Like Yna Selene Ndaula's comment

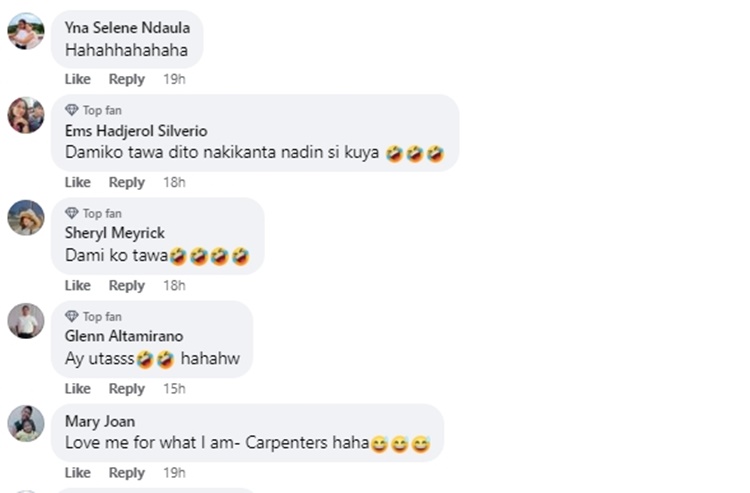point(77,79)
